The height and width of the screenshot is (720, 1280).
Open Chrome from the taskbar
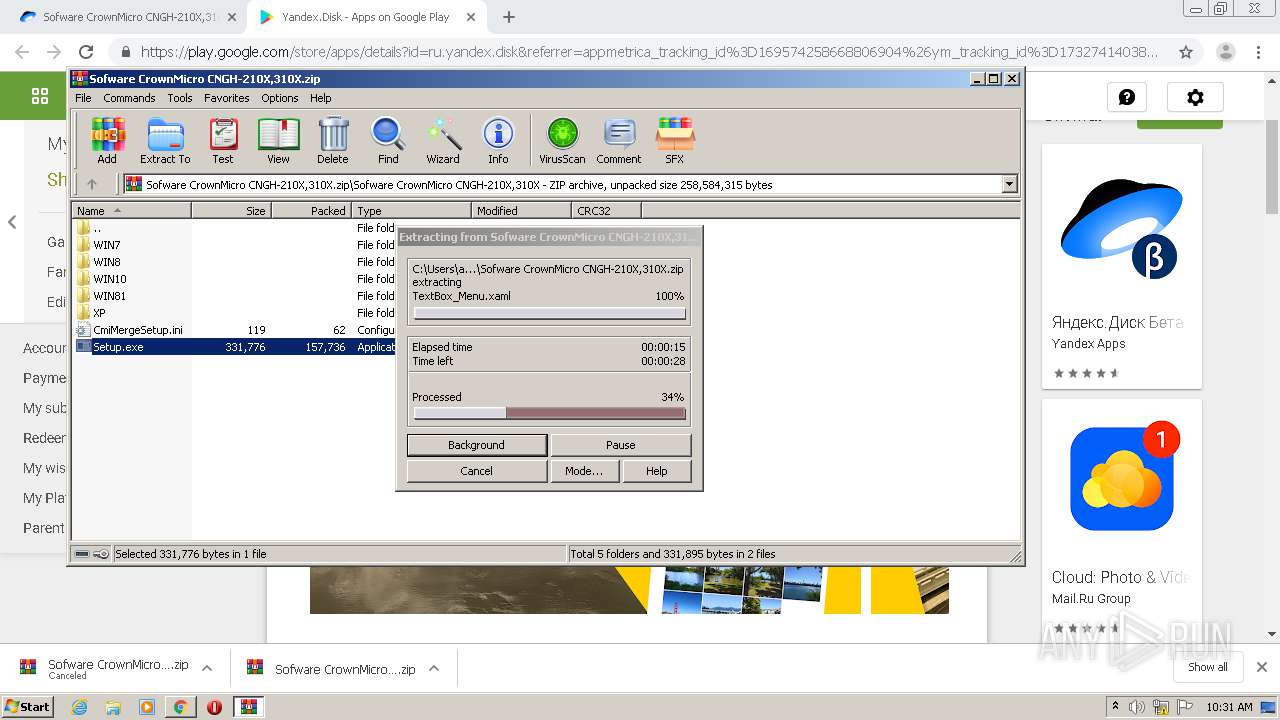180,707
